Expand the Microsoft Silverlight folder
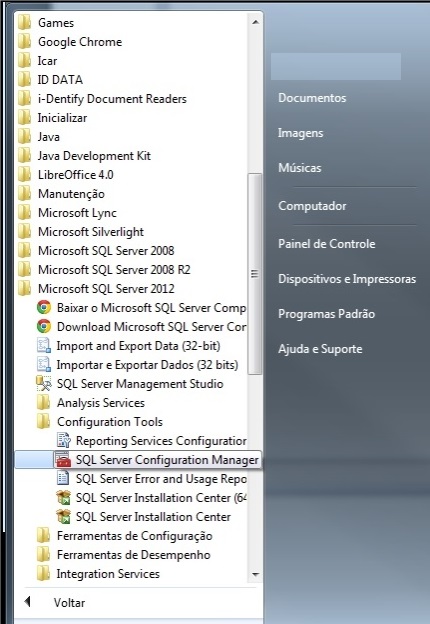This screenshot has width=430, height=624. click(x=91, y=232)
